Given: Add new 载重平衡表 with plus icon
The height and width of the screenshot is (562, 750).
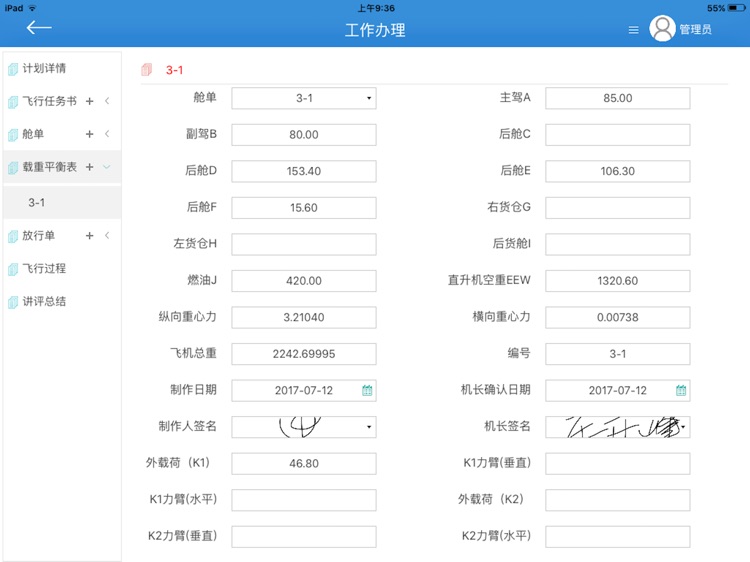Looking at the screenshot, I should (x=89, y=167).
